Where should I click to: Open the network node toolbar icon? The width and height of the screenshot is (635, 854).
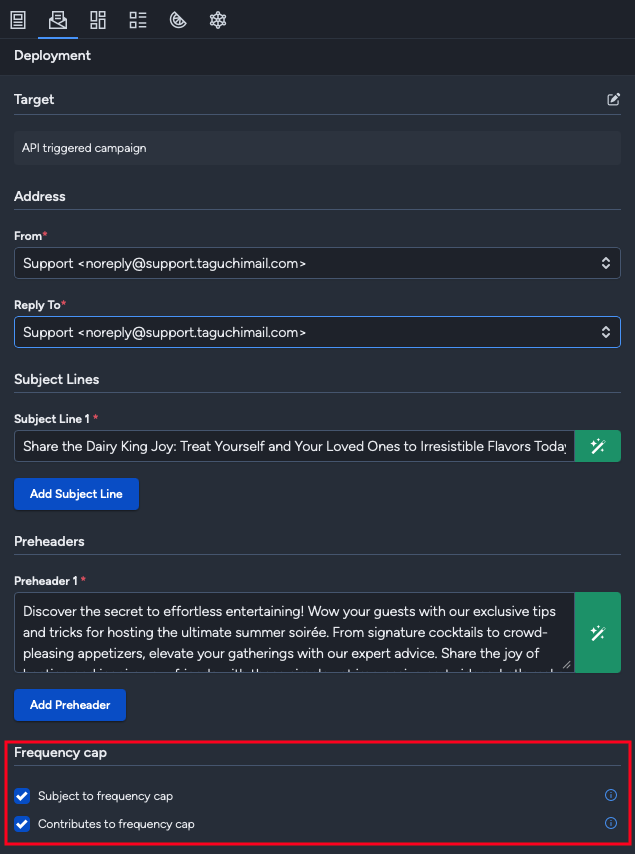click(217, 19)
